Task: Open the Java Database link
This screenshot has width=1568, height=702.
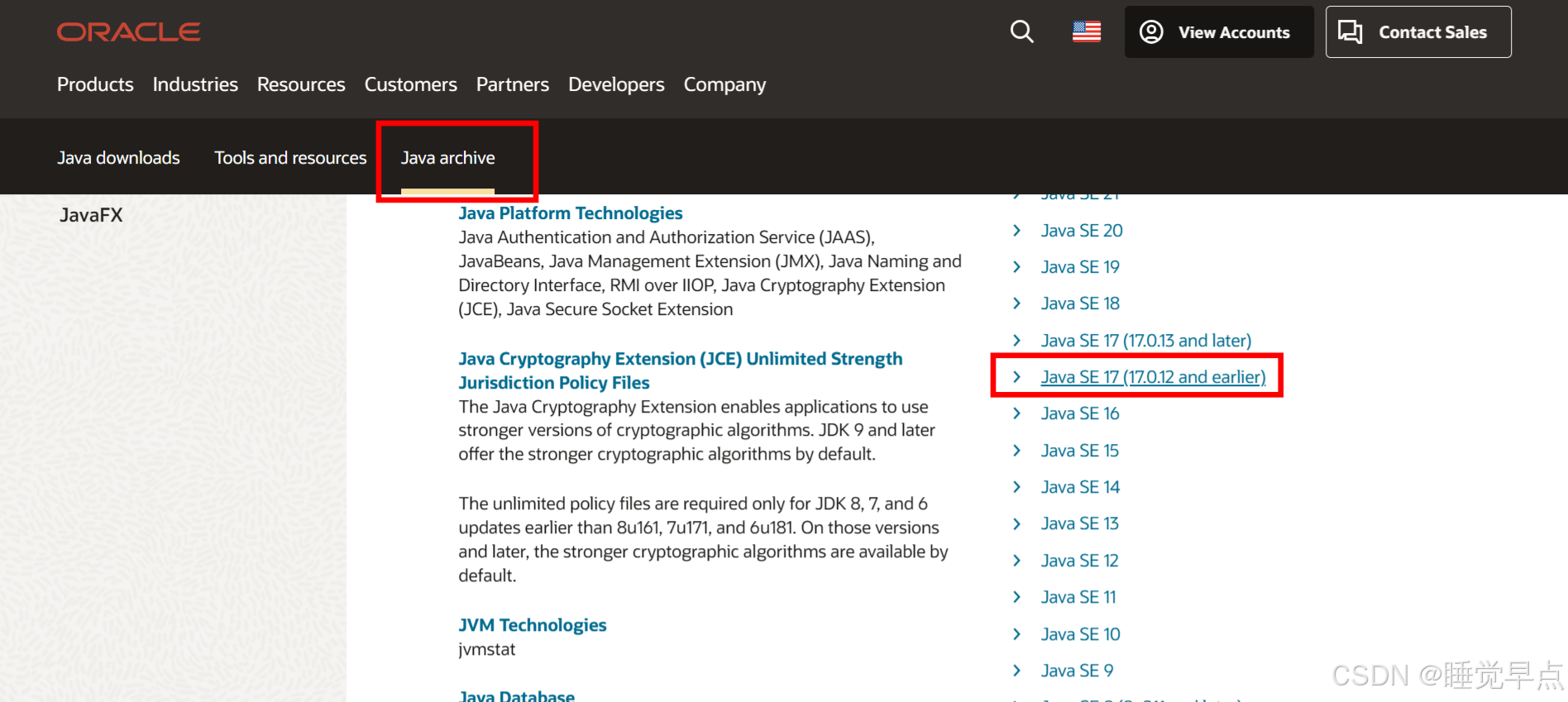Action: coord(517,696)
